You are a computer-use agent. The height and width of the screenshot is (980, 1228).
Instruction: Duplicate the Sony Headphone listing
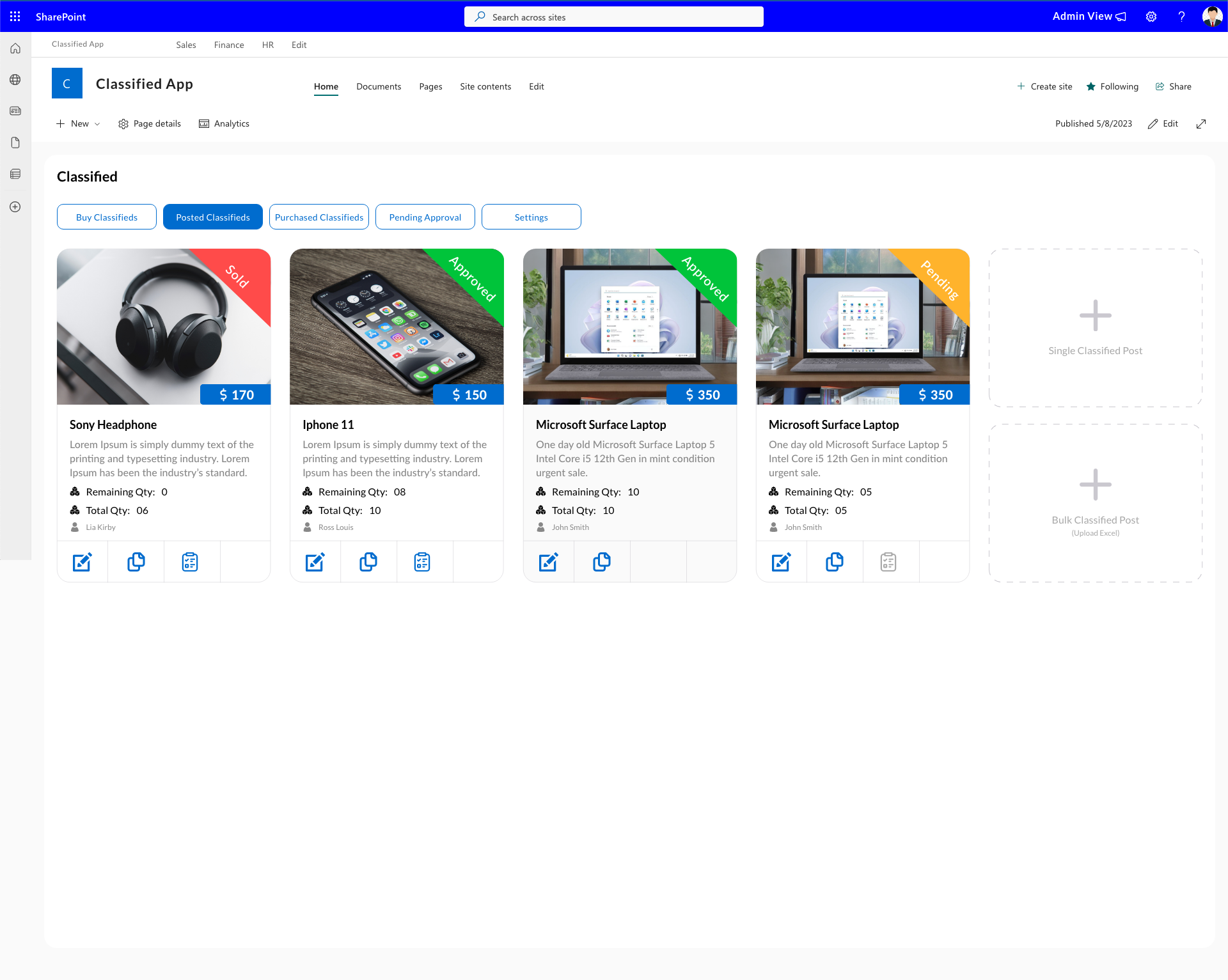136,562
